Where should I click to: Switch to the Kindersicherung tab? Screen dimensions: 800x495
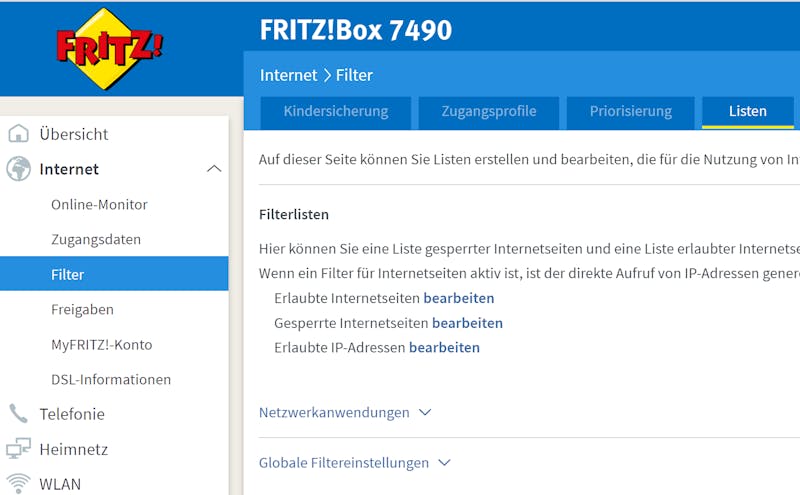click(x=336, y=112)
